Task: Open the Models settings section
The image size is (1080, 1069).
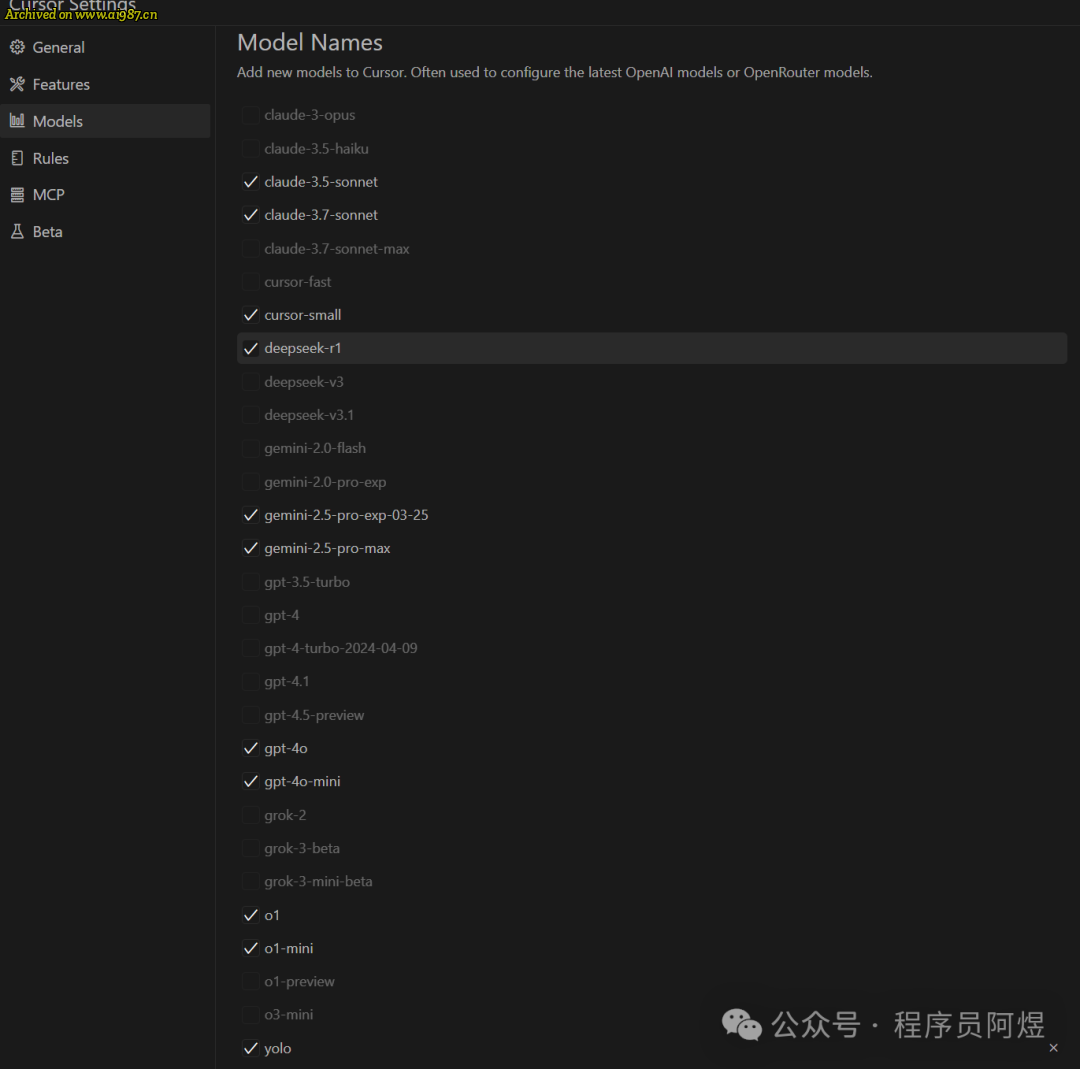Action: click(105, 121)
